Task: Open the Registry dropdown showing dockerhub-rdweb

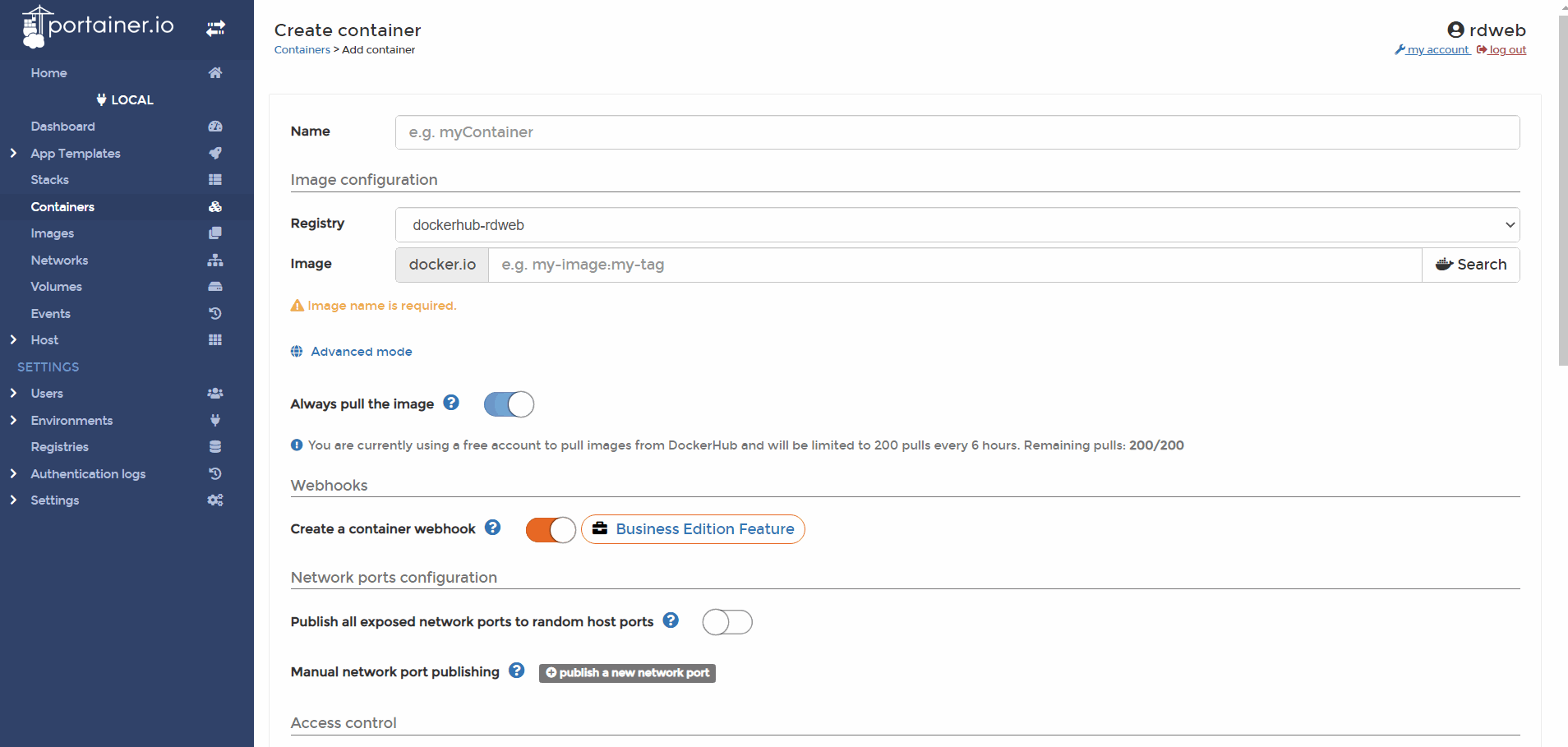Action: [x=956, y=224]
